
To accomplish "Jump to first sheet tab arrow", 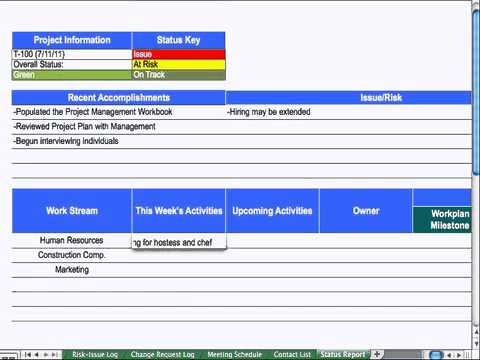I will (28, 355).
